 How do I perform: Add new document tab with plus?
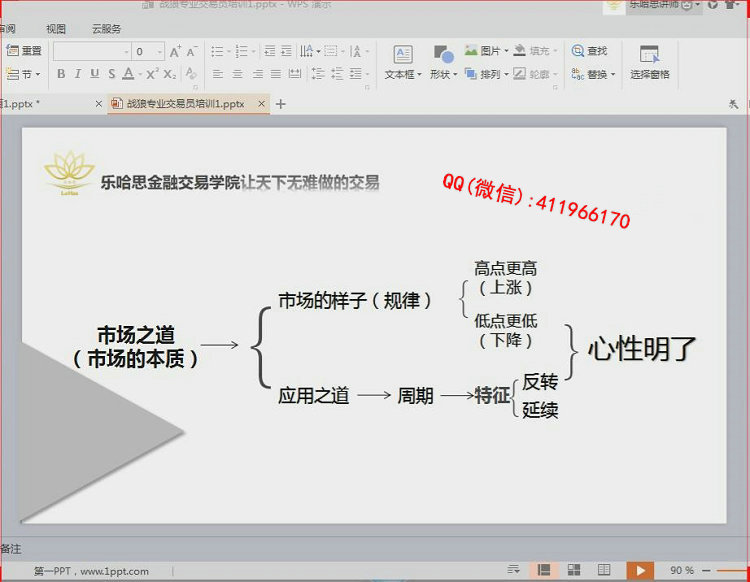281,104
